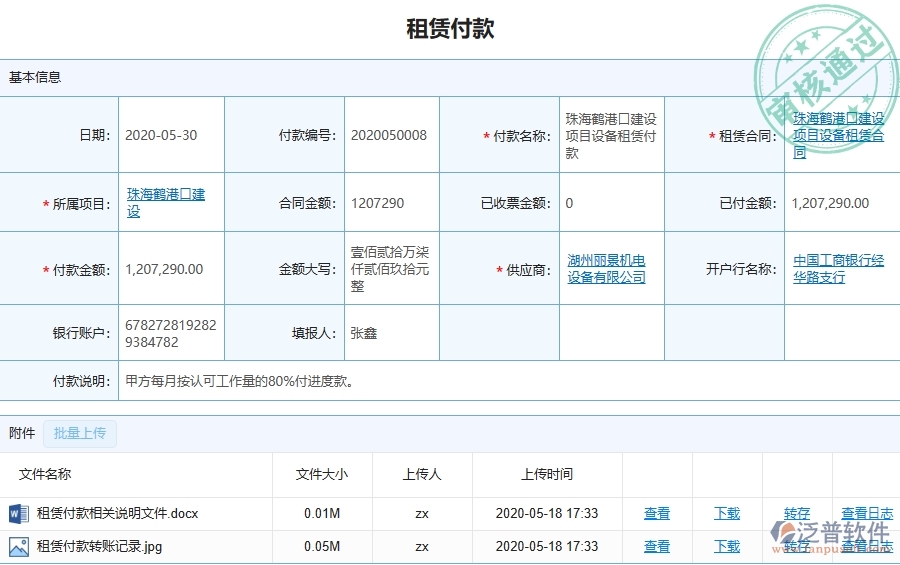Viewport: 900px width, 565px height.
Task: Click the 批量上传 button
Action: [x=80, y=433]
